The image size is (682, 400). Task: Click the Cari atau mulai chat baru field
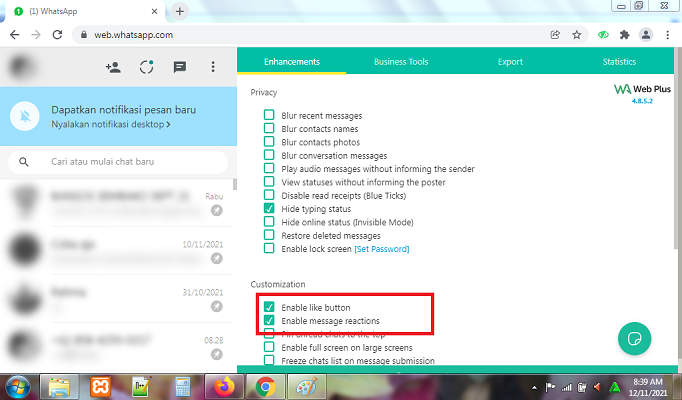tap(118, 162)
